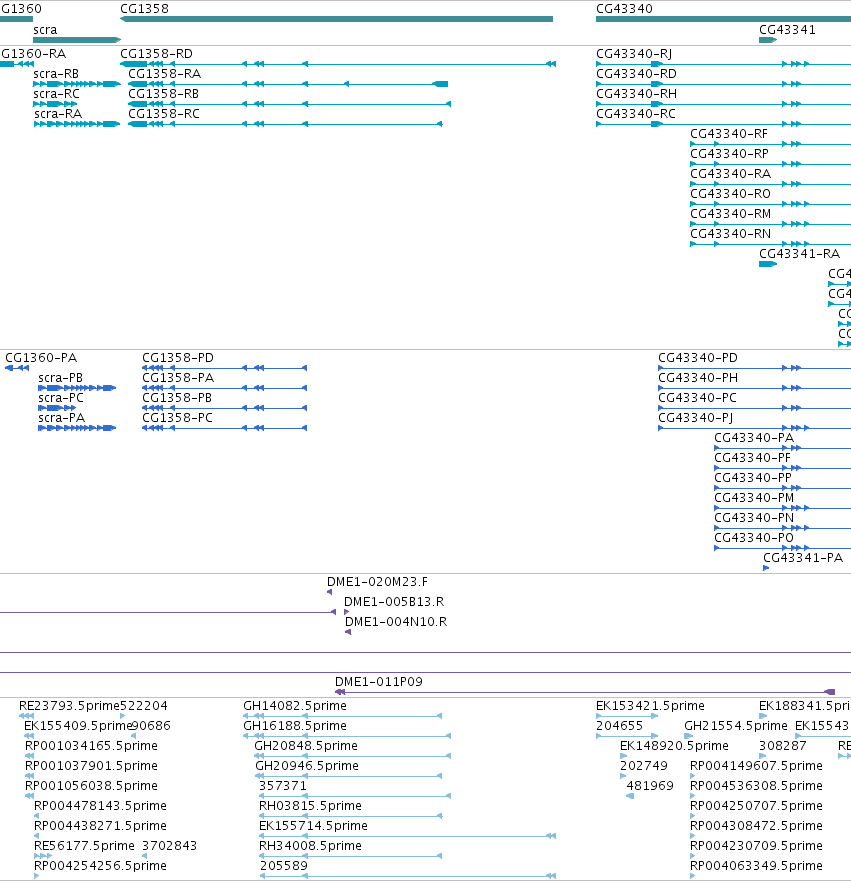Viewport: 851px width, 881px height.
Task: Select EST EK148920.5prime
Action: coord(674,746)
